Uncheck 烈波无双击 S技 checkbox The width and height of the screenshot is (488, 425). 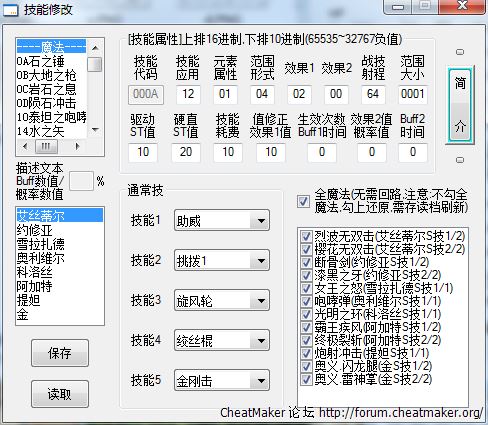(306, 237)
